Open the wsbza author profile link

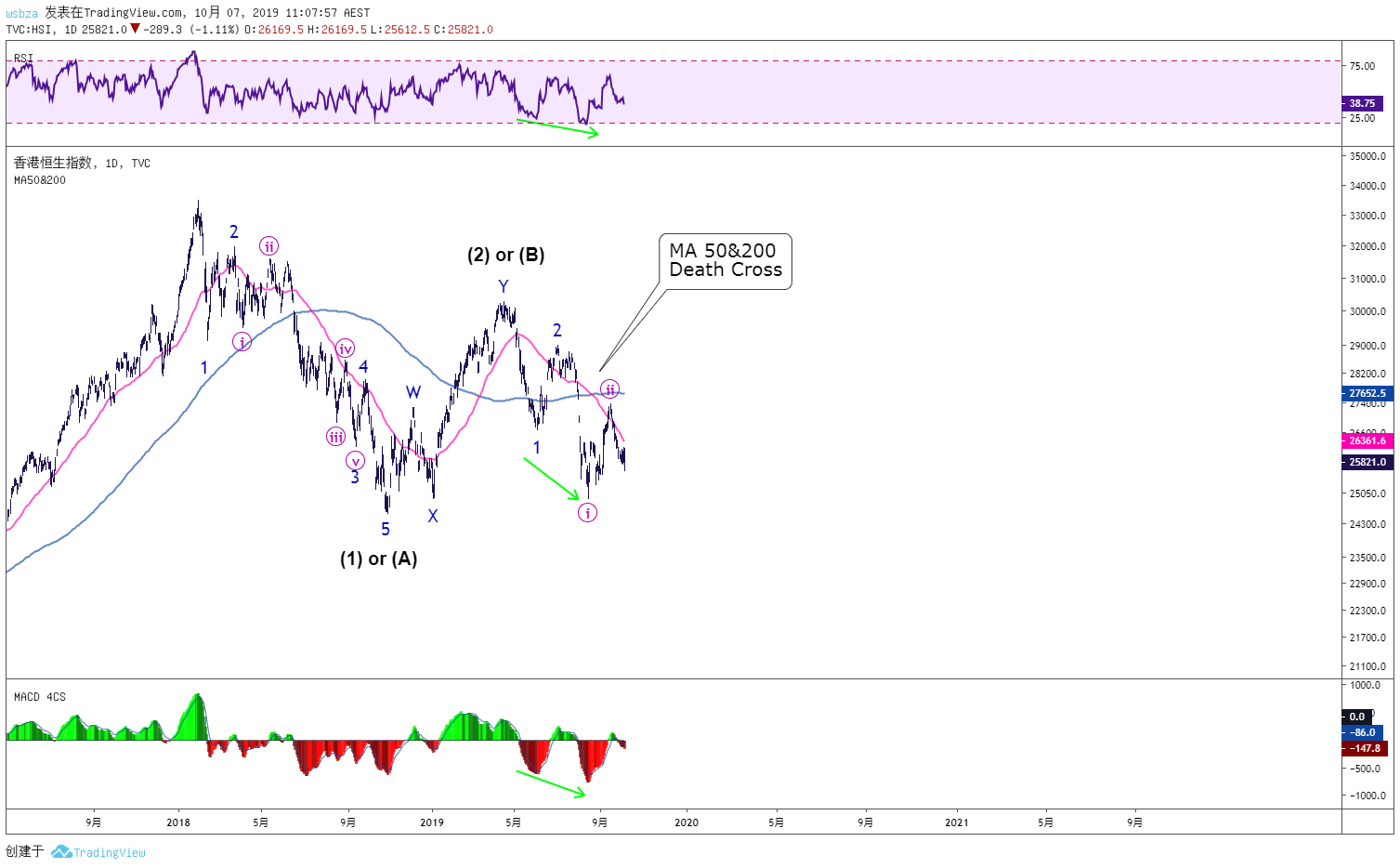coord(22,13)
